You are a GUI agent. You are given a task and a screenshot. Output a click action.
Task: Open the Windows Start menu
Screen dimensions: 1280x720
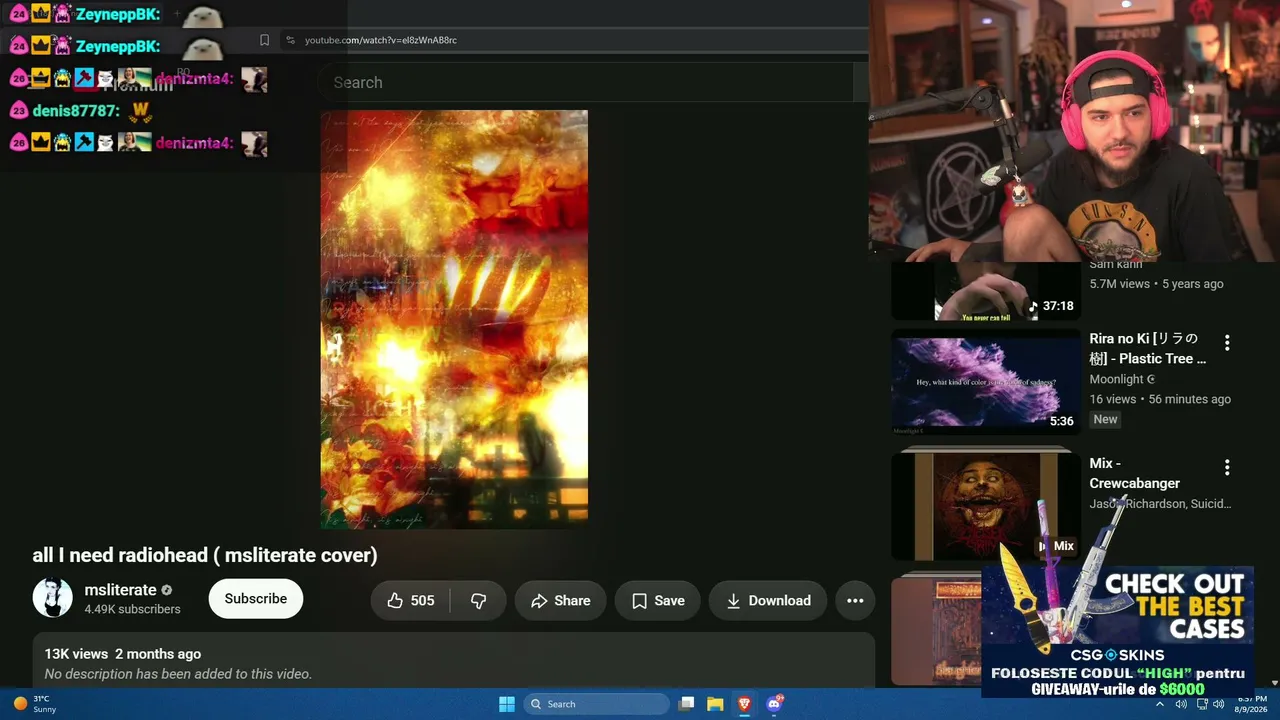pyautogui.click(x=507, y=704)
